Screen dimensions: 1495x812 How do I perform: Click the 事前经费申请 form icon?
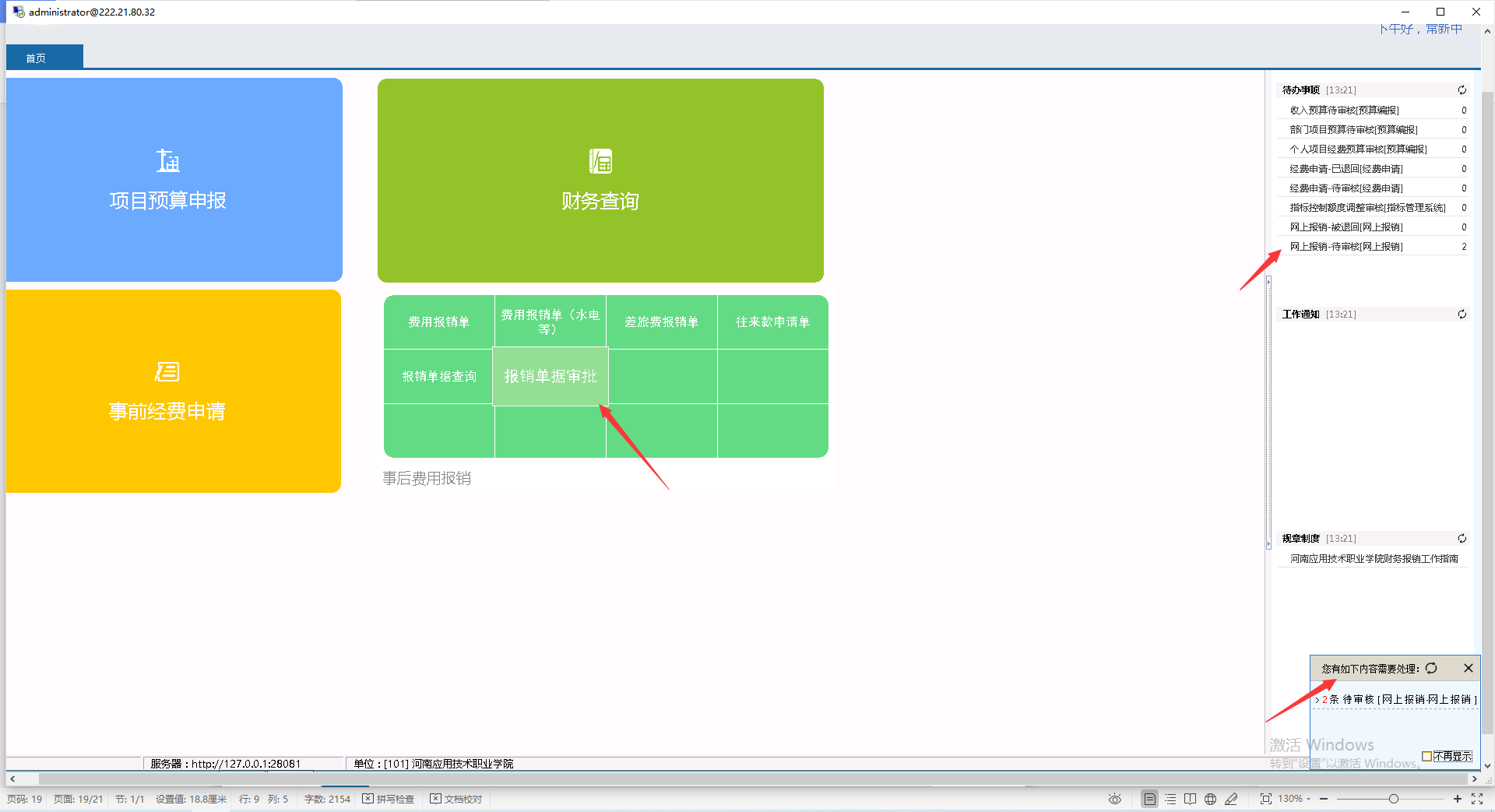167,371
